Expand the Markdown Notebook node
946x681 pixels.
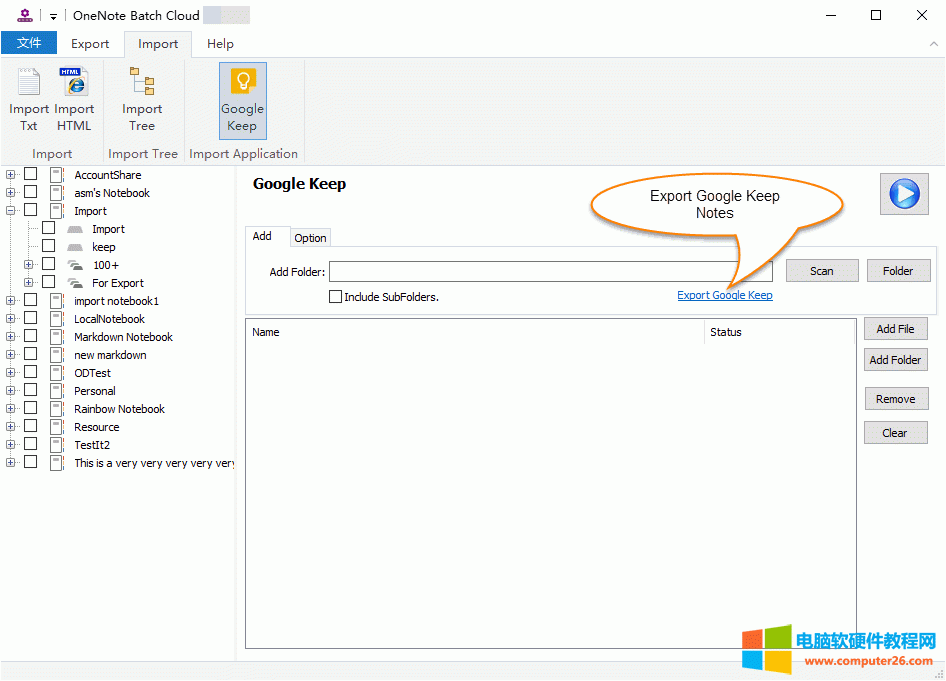coord(11,337)
